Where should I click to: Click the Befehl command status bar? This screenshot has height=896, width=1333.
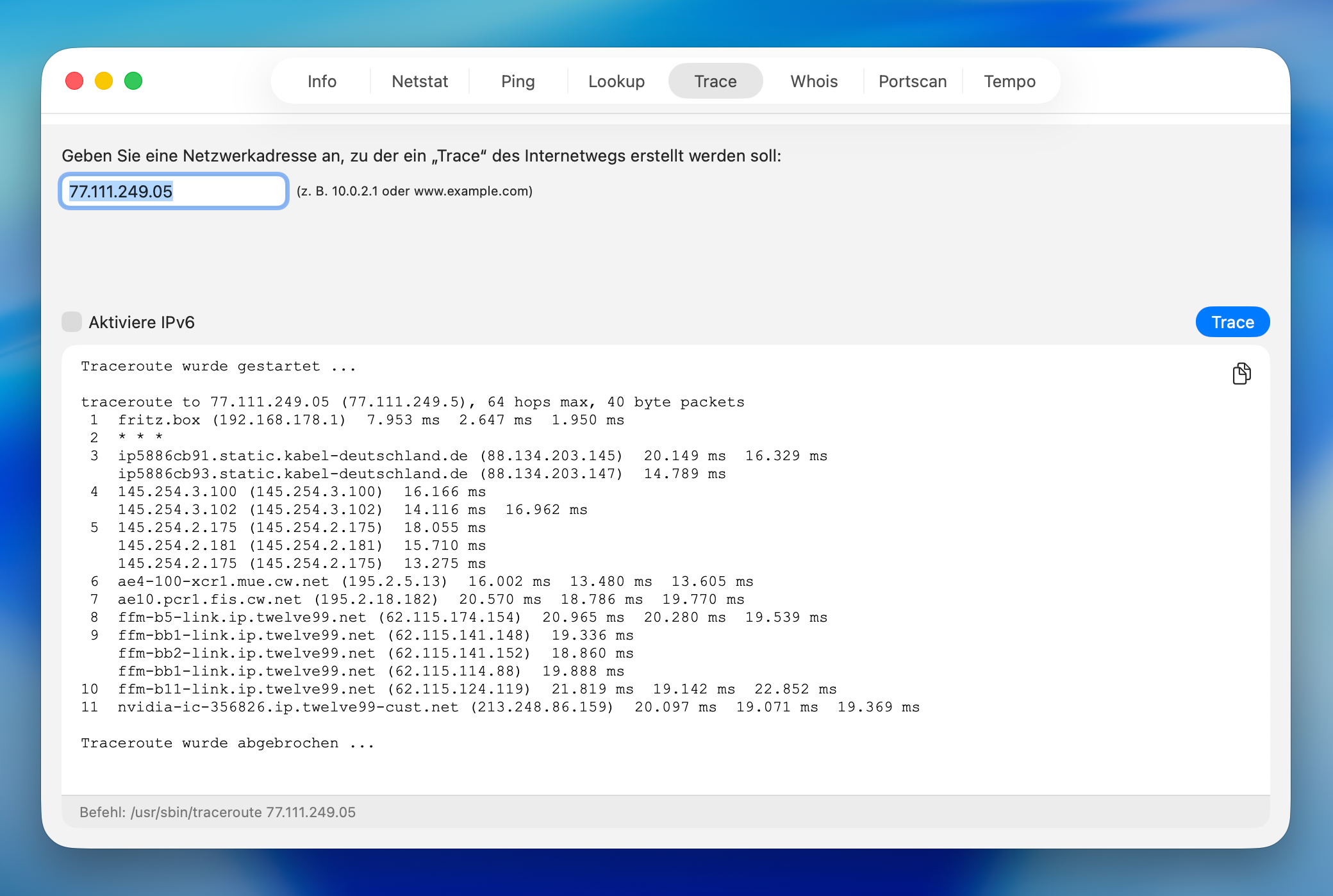click(217, 812)
